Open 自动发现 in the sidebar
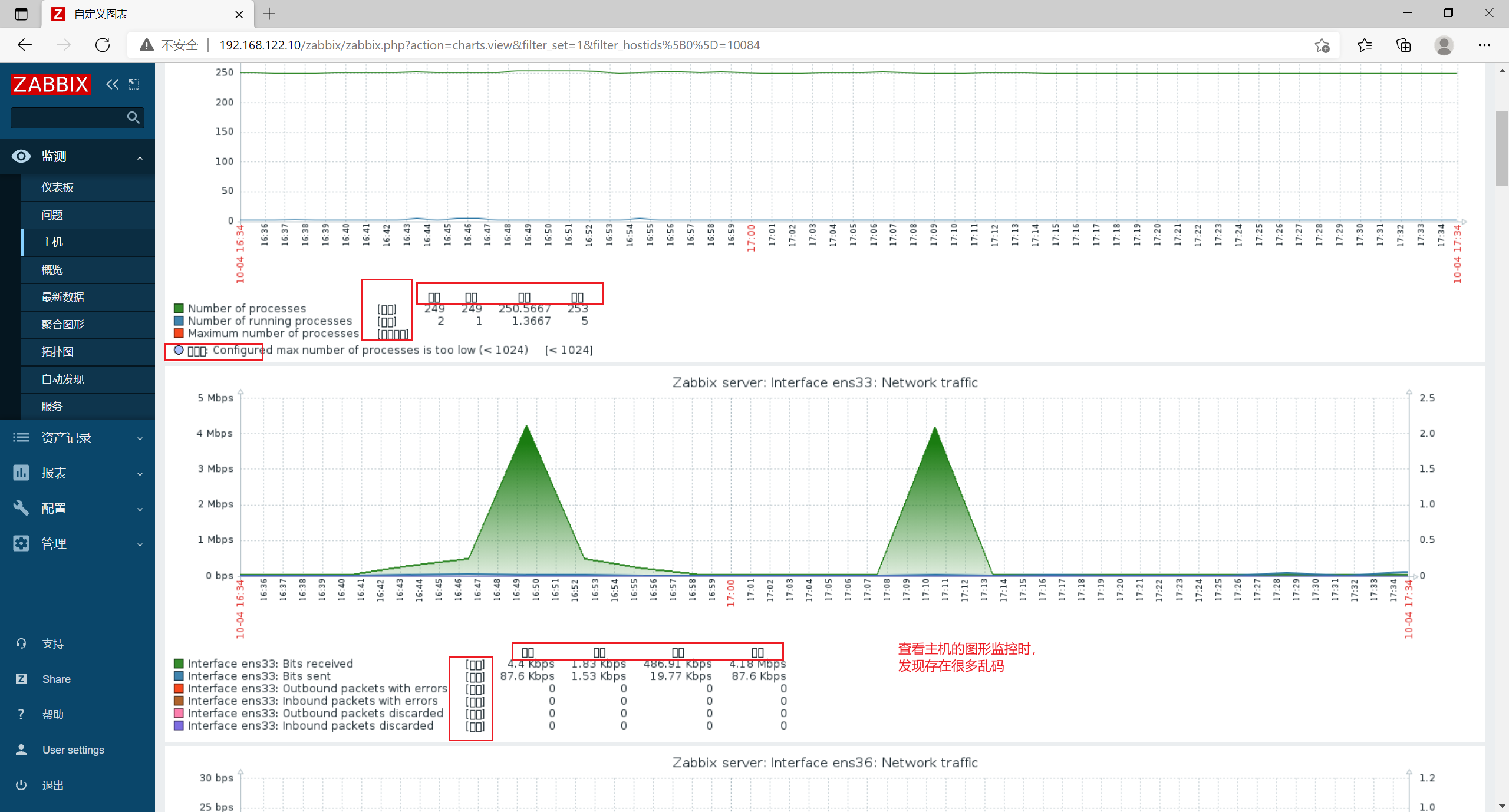 coord(62,379)
